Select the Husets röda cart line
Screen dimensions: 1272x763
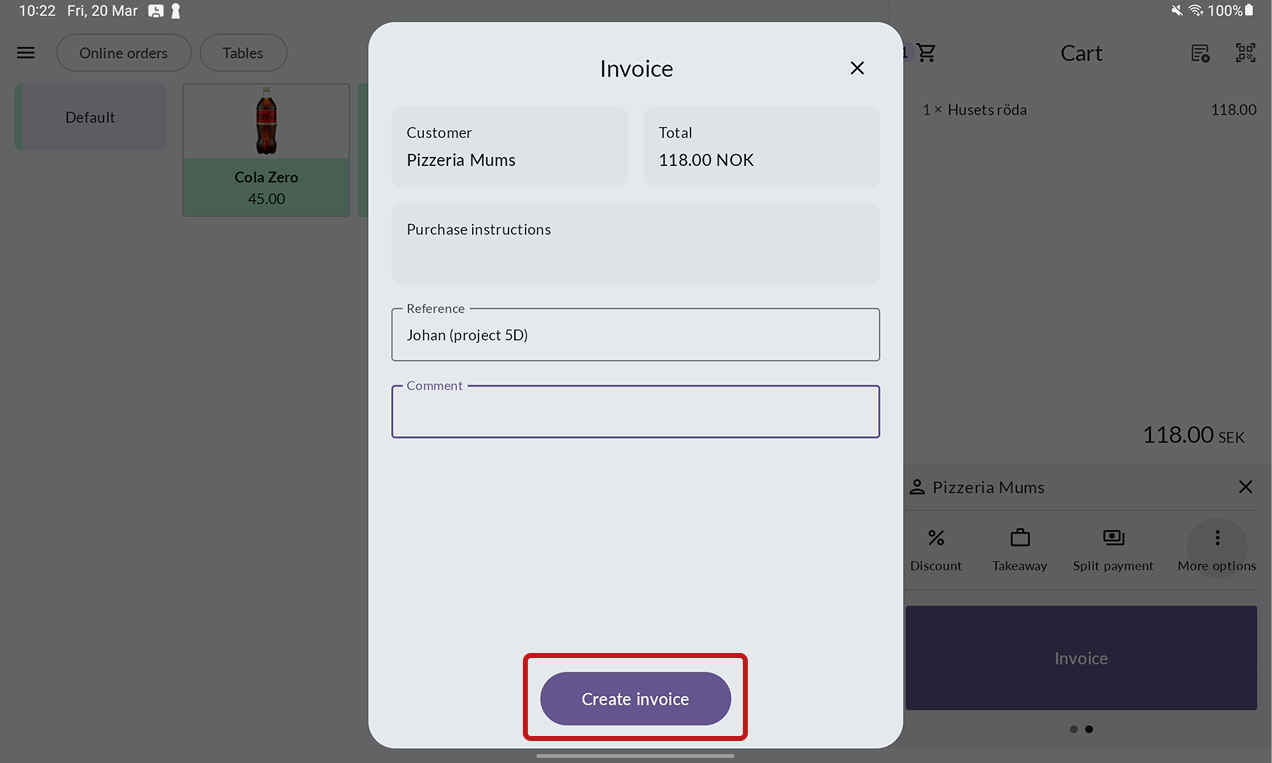(1080, 110)
